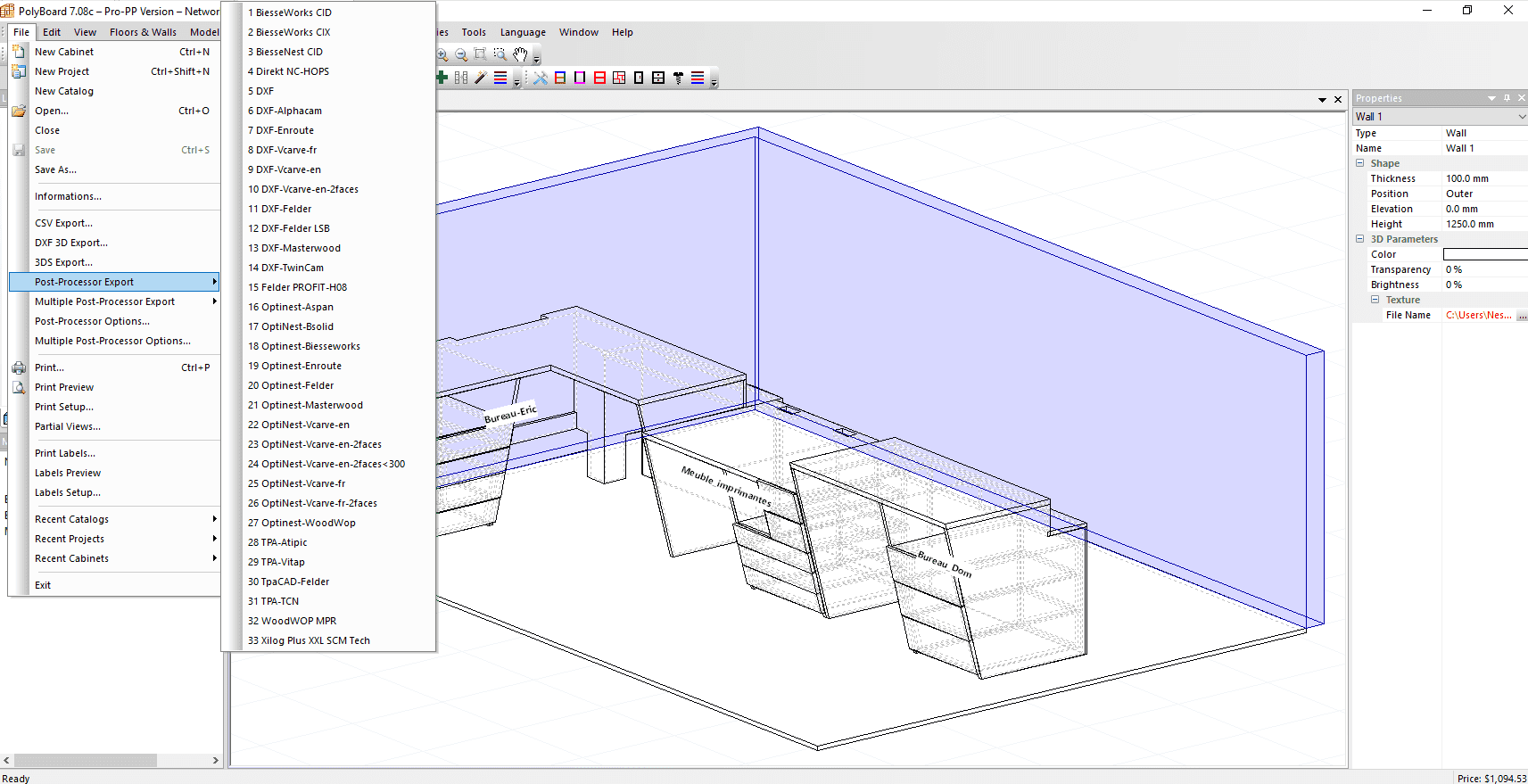Click the crossed hammer and wrench icon
Viewport: 1528px width, 784px height.
pos(541,78)
